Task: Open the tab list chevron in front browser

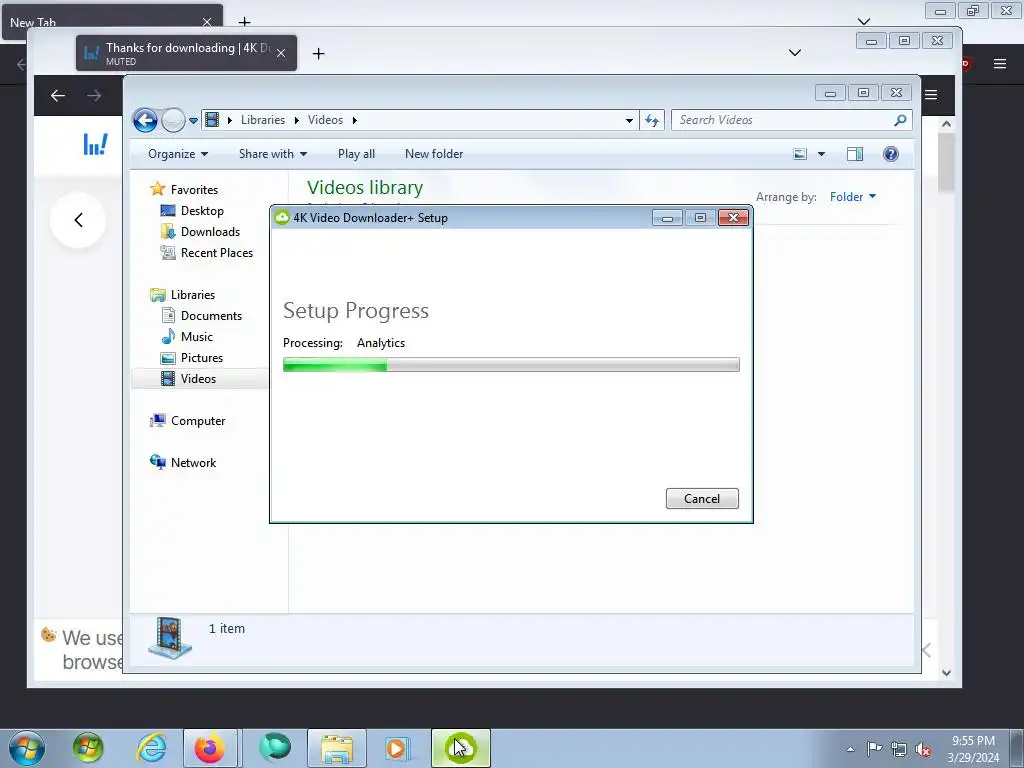Action: tap(795, 53)
